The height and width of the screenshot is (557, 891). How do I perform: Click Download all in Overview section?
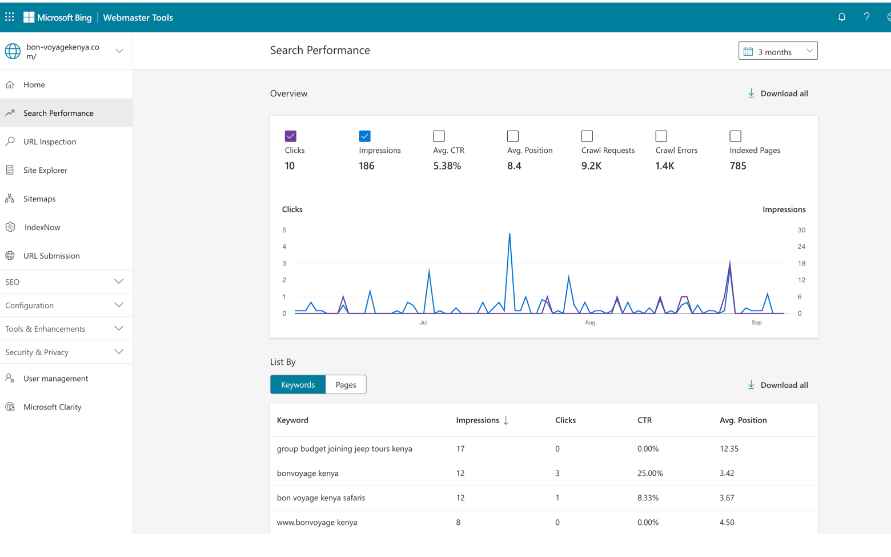point(778,94)
